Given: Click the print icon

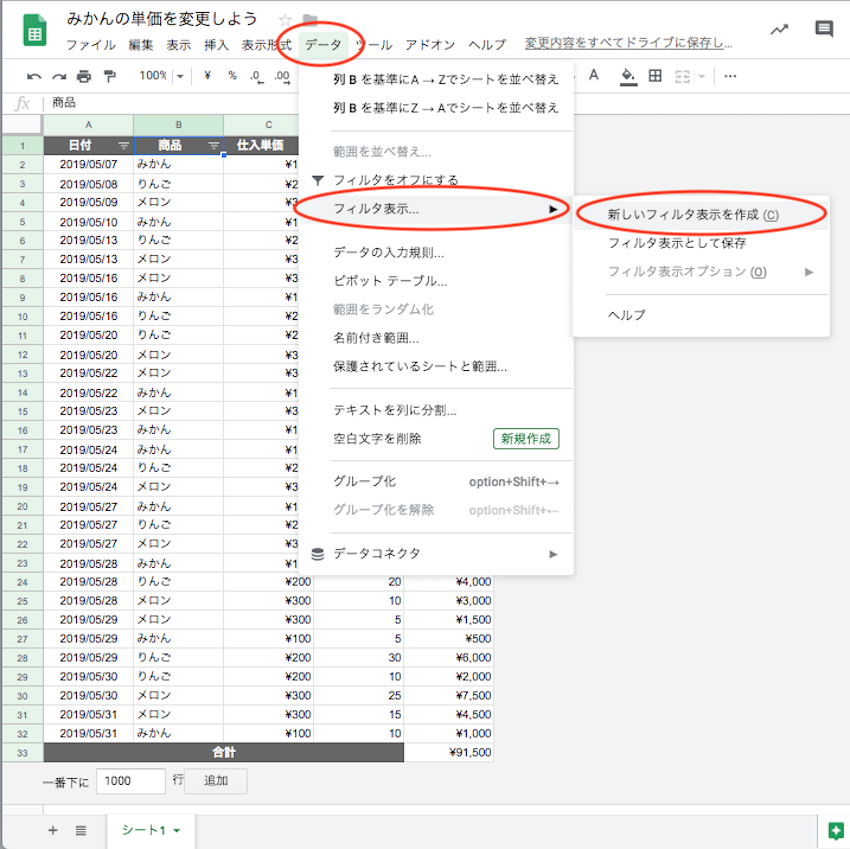Looking at the screenshot, I should click(84, 76).
